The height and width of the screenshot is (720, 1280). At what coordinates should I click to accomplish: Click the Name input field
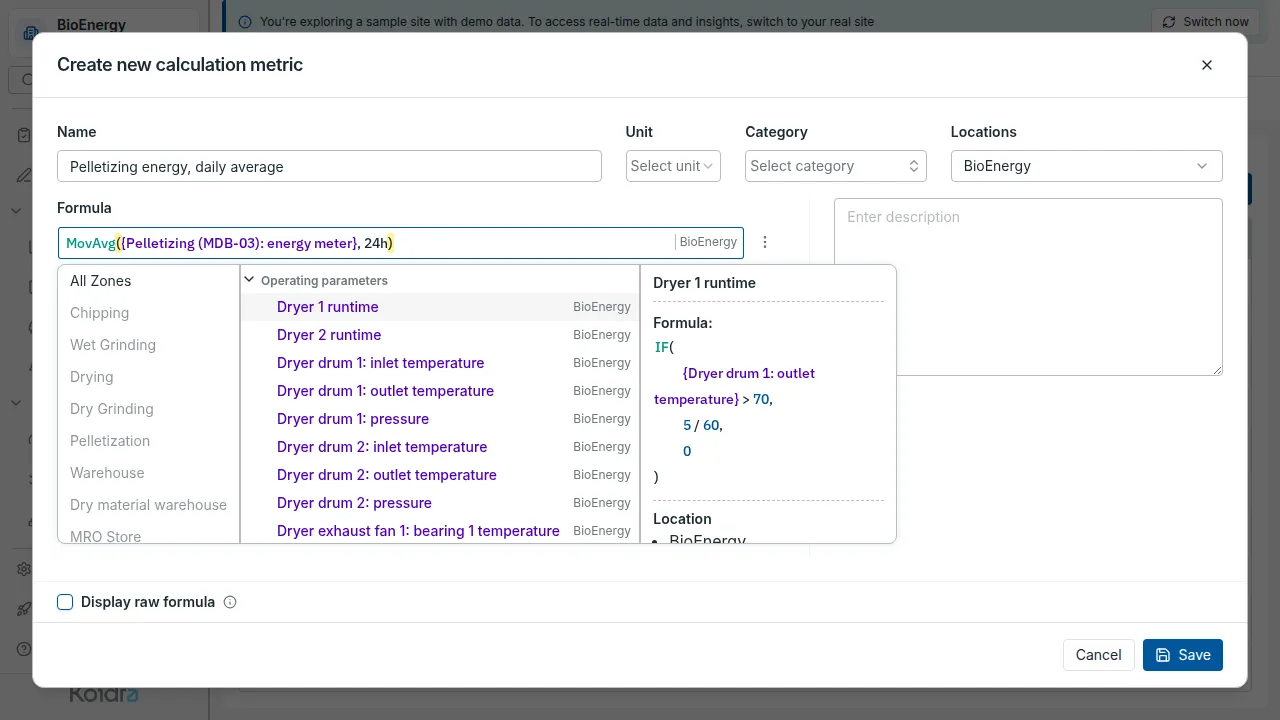point(329,166)
